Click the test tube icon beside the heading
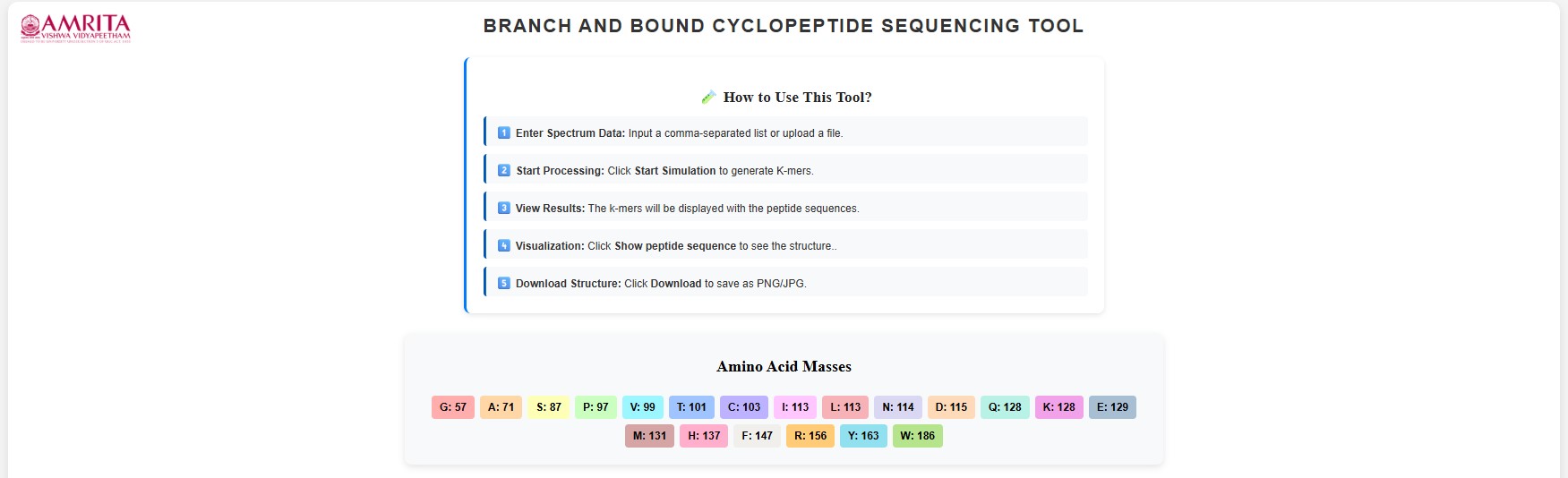 [x=708, y=97]
